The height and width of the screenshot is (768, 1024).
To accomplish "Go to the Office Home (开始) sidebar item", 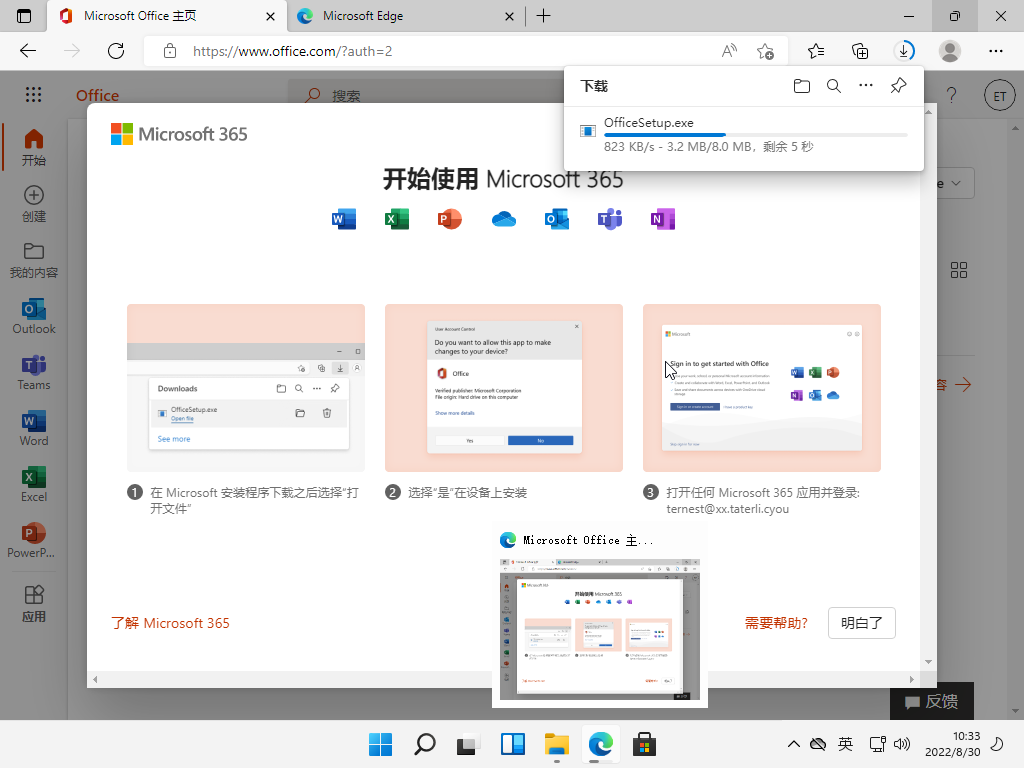I will [x=33, y=148].
